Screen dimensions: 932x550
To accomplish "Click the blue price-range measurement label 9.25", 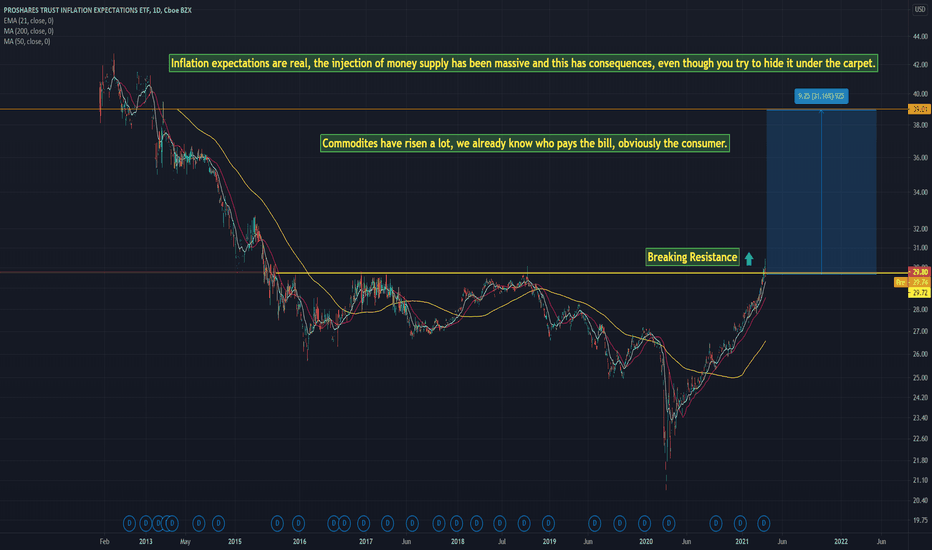I will point(821,96).
